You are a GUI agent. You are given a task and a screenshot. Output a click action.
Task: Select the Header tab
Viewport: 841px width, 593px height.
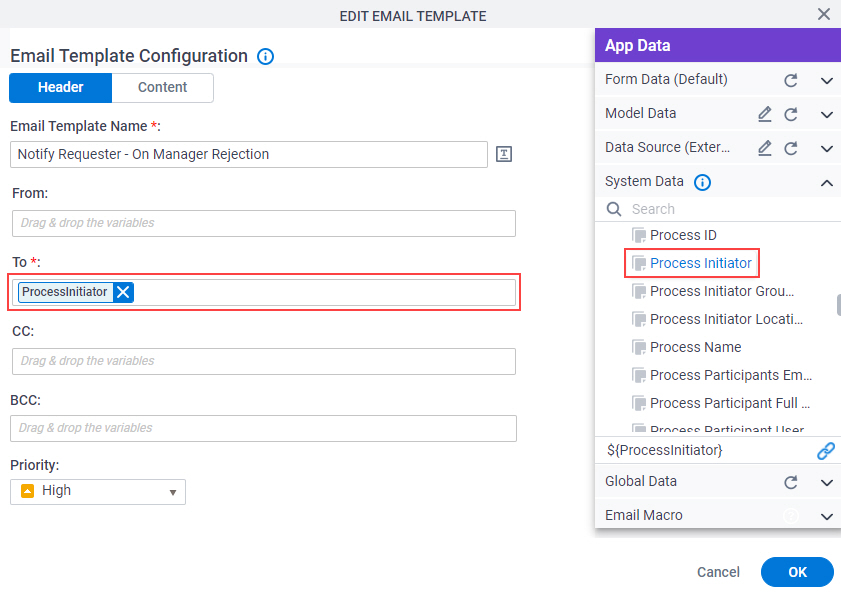(61, 87)
